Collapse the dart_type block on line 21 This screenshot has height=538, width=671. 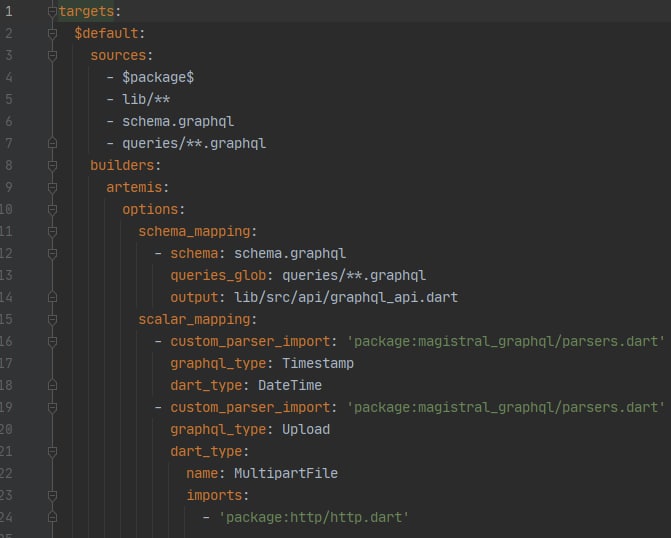(x=52, y=452)
